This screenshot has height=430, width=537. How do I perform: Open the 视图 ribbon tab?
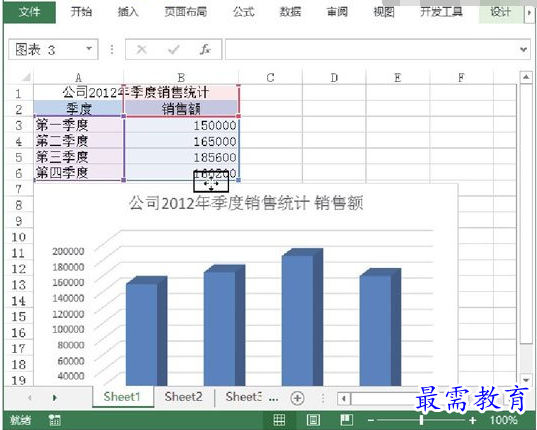[x=384, y=12]
